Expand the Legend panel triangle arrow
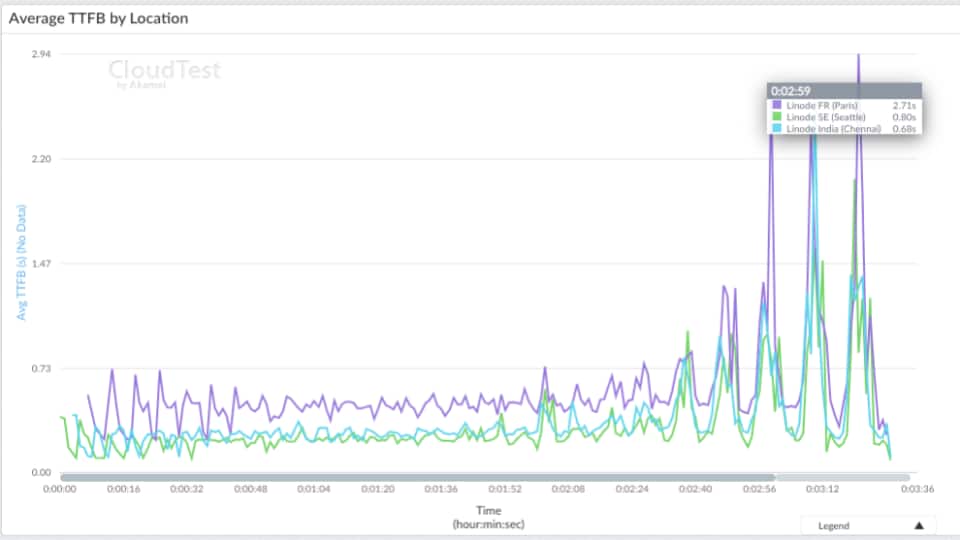Image resolution: width=960 pixels, height=540 pixels. coord(918,525)
